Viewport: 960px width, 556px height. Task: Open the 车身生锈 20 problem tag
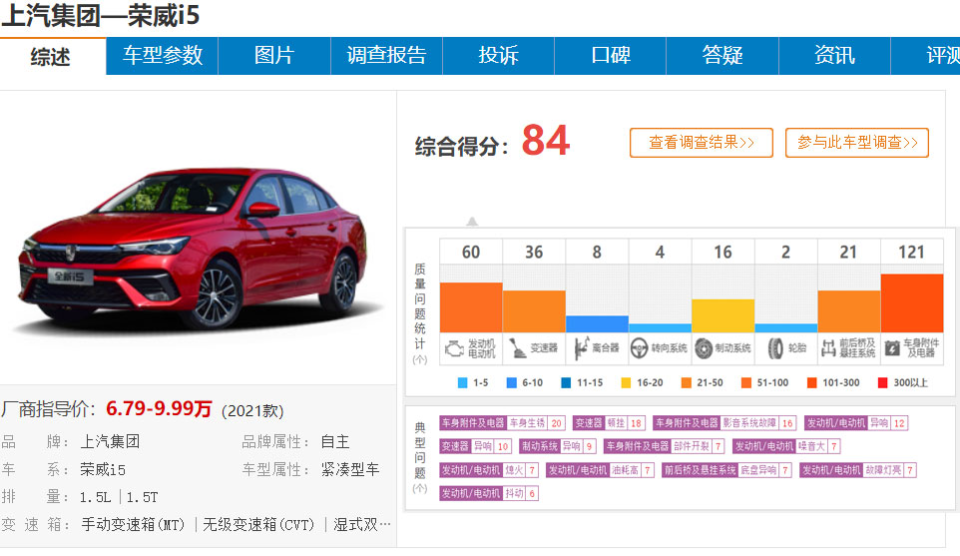coord(502,423)
